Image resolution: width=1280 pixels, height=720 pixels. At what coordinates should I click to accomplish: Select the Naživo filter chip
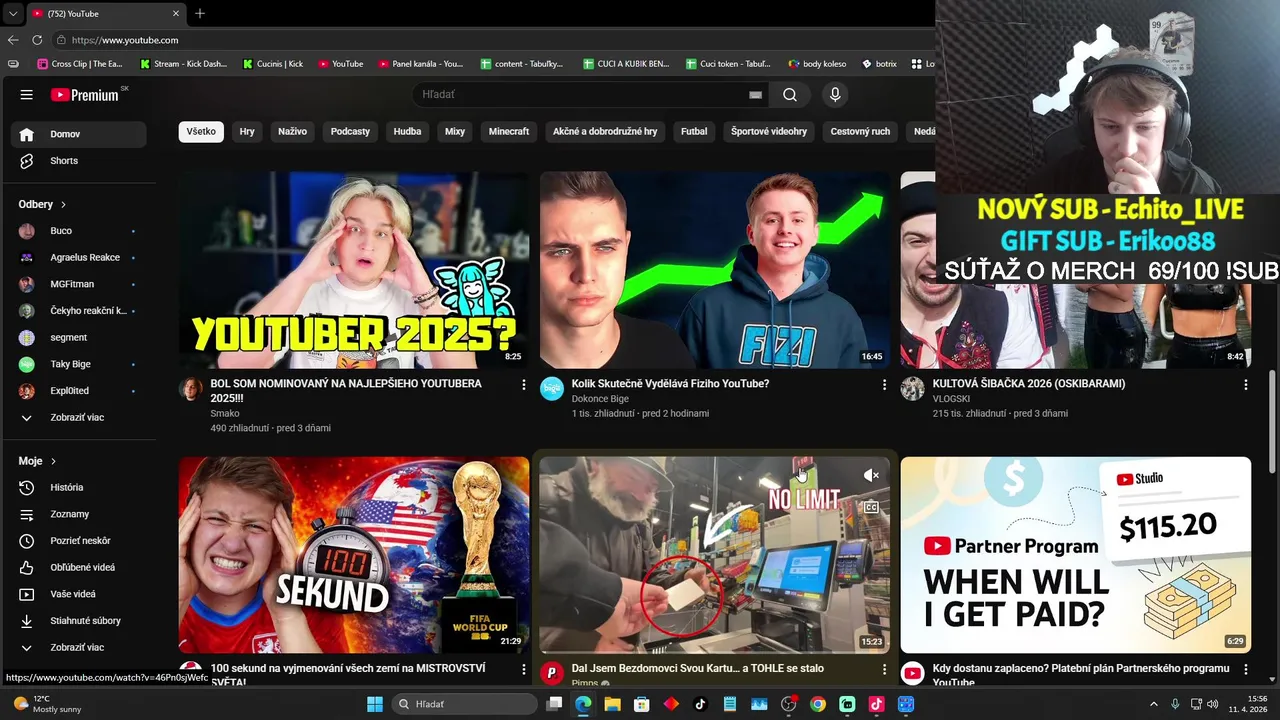tap(292, 131)
